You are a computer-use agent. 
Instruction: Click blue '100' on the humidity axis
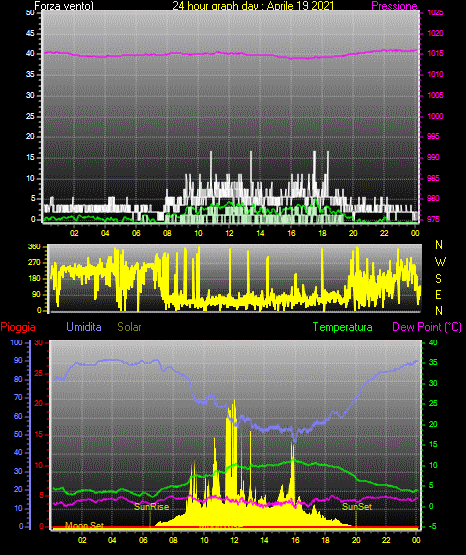point(16,342)
